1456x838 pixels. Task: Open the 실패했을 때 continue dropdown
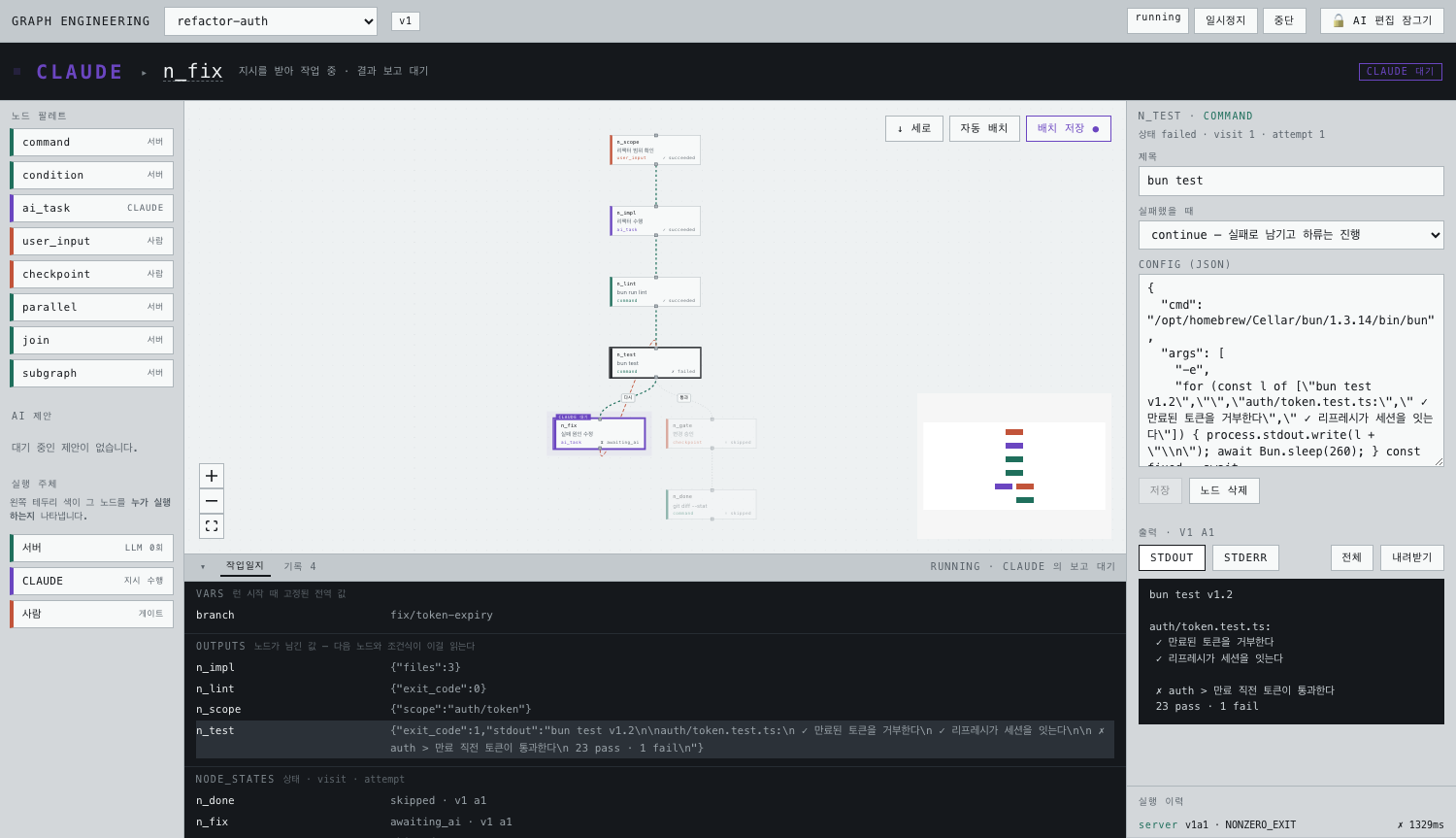[1291, 235]
